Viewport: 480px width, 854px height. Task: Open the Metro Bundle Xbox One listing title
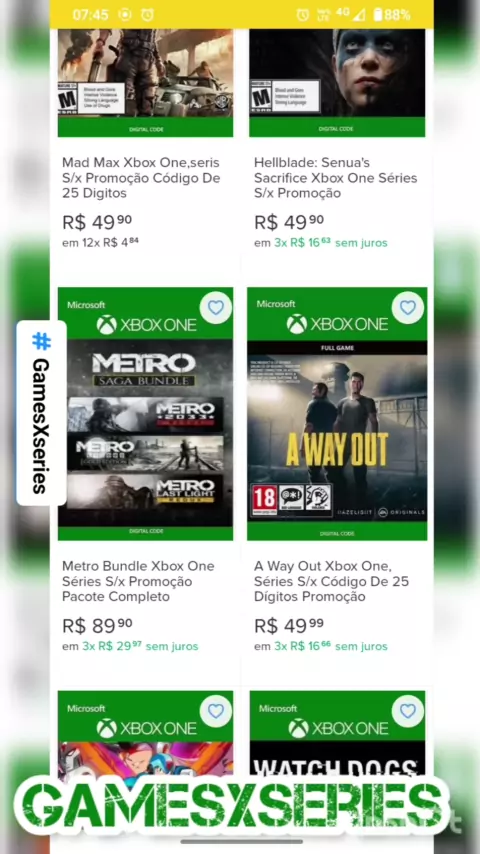(x=138, y=581)
